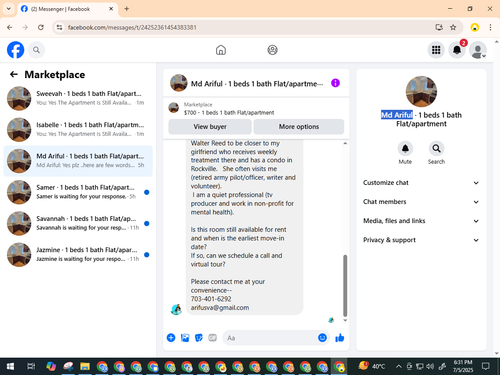
Task: Click the large profile picture in info panel
Action: 421,92
